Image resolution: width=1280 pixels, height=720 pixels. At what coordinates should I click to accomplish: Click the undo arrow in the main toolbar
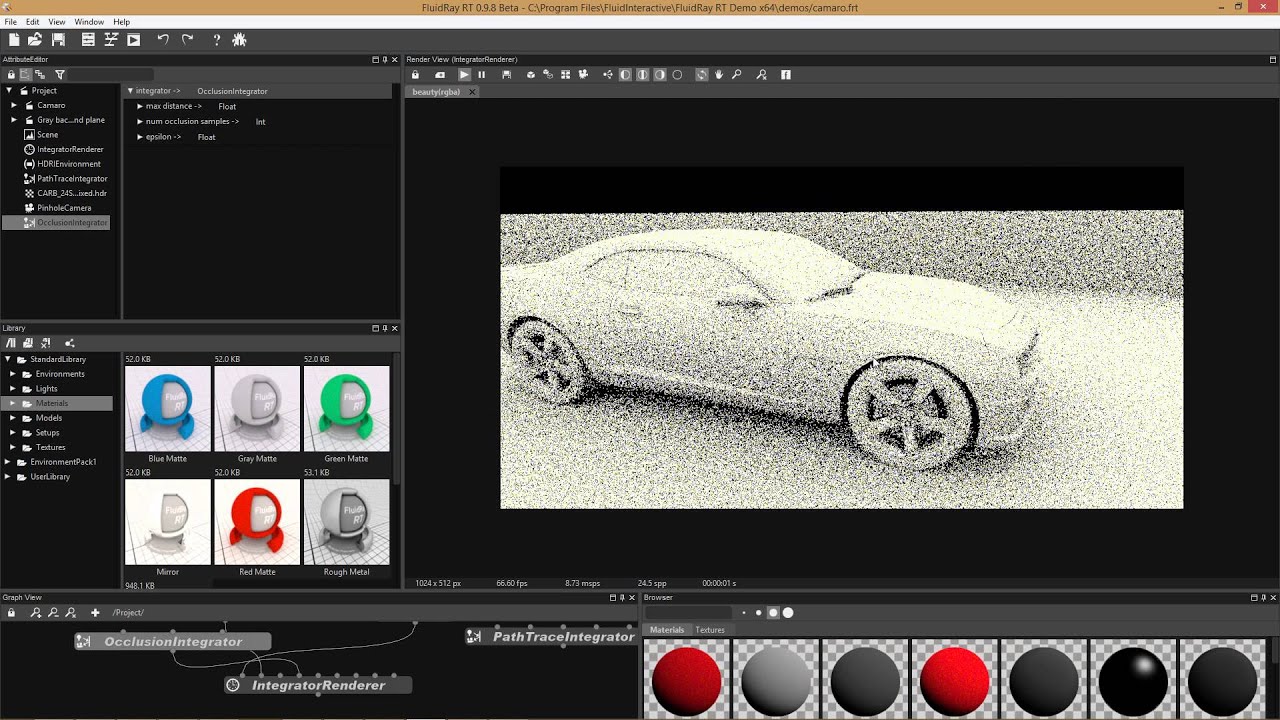pos(163,39)
